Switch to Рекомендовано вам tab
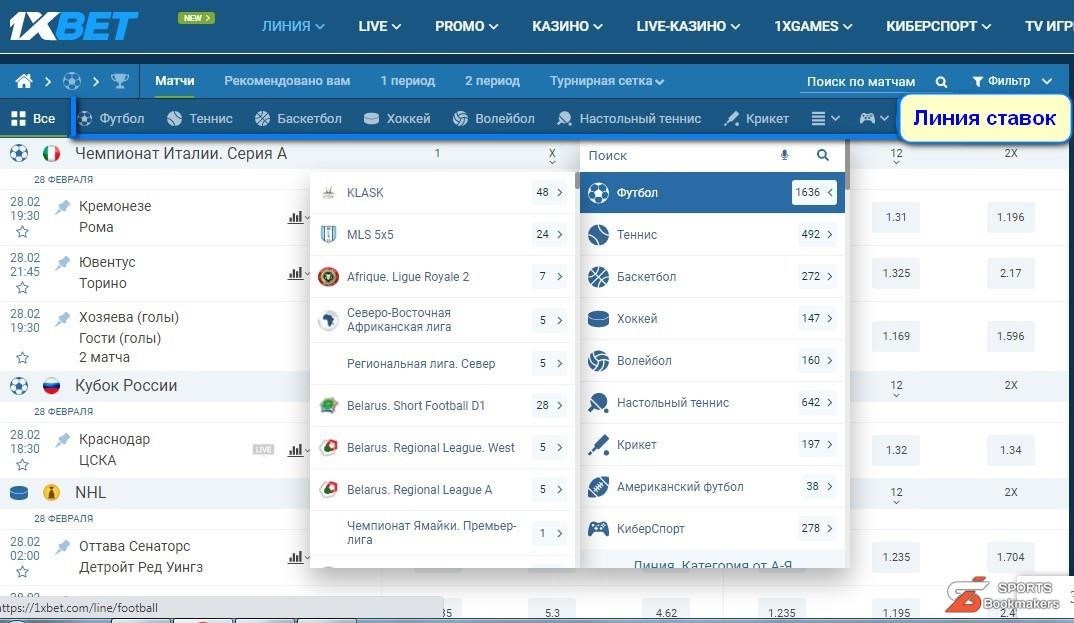The height and width of the screenshot is (623, 1074). pyautogui.click(x=287, y=81)
